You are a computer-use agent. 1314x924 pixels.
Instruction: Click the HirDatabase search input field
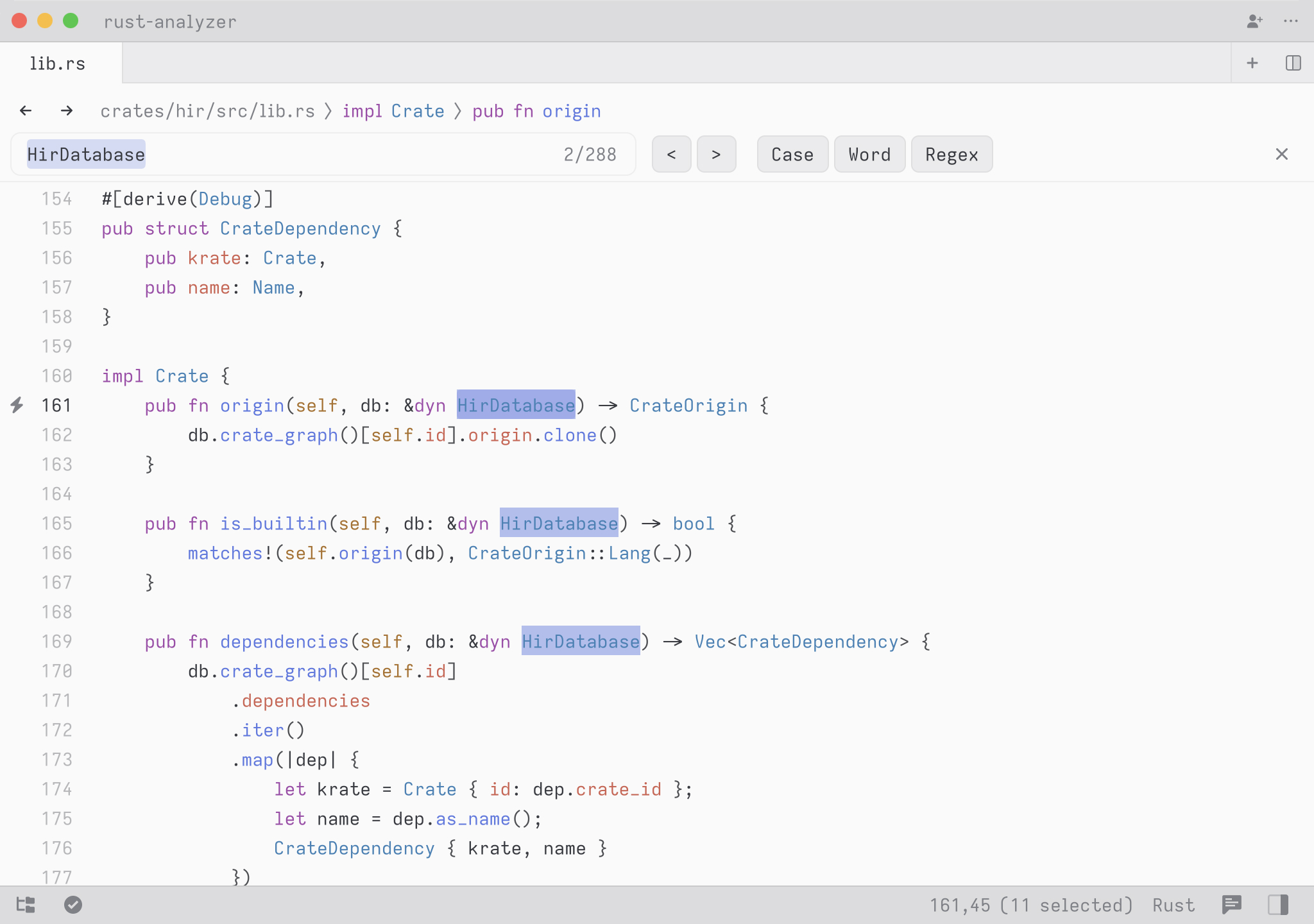point(321,155)
